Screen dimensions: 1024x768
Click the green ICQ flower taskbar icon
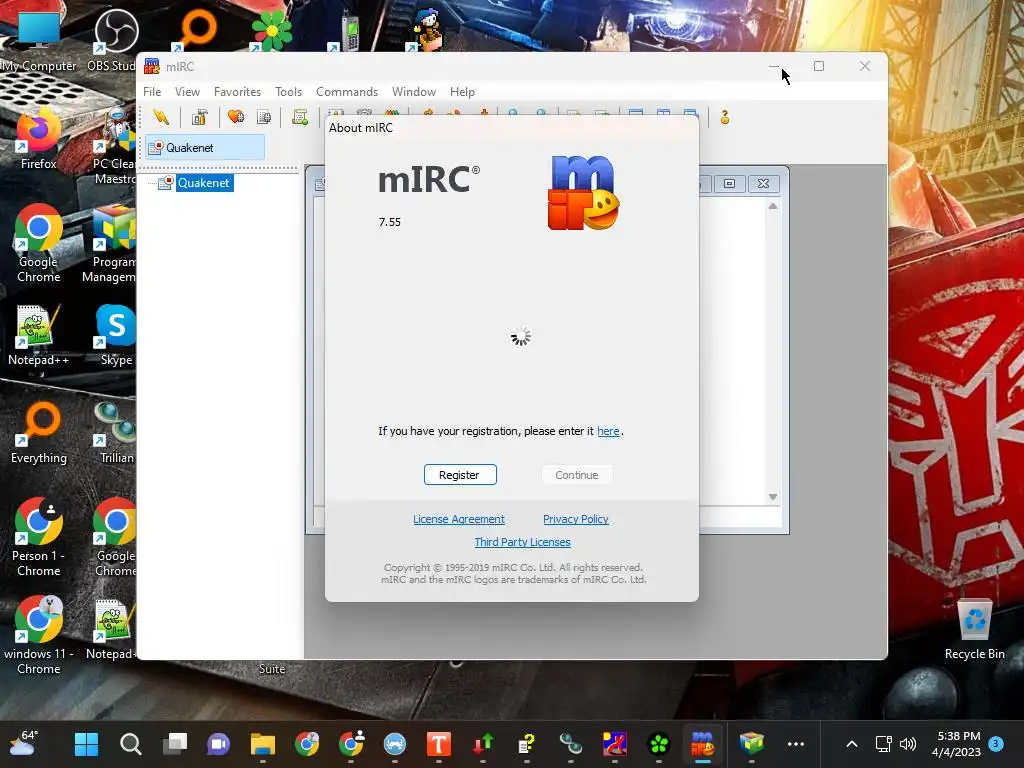click(x=659, y=744)
